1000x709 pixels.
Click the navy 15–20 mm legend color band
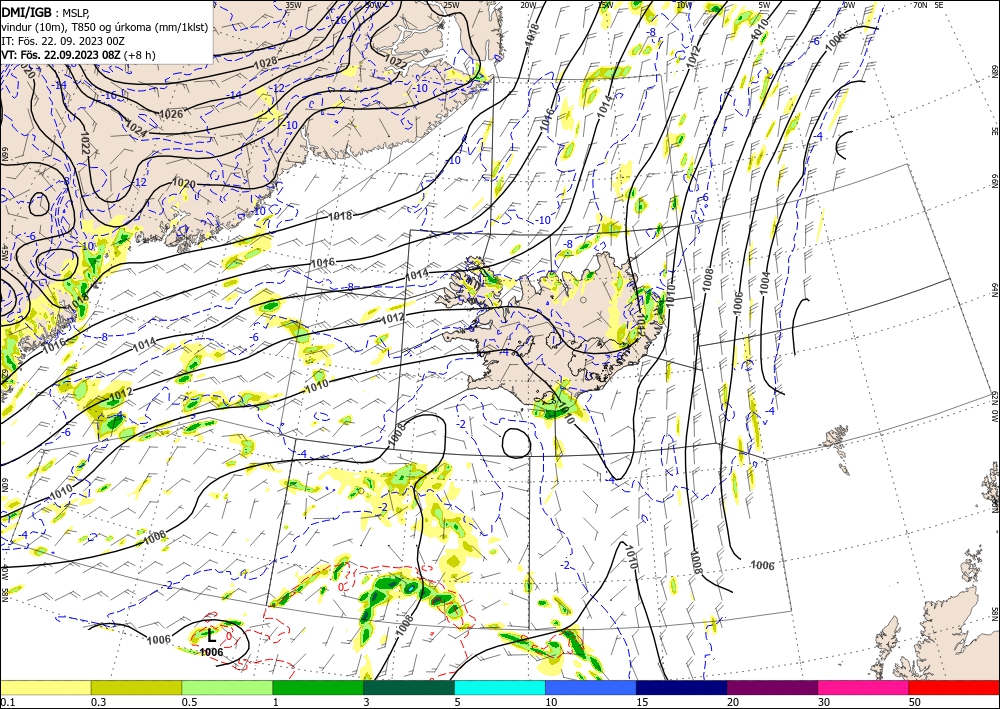point(682,687)
